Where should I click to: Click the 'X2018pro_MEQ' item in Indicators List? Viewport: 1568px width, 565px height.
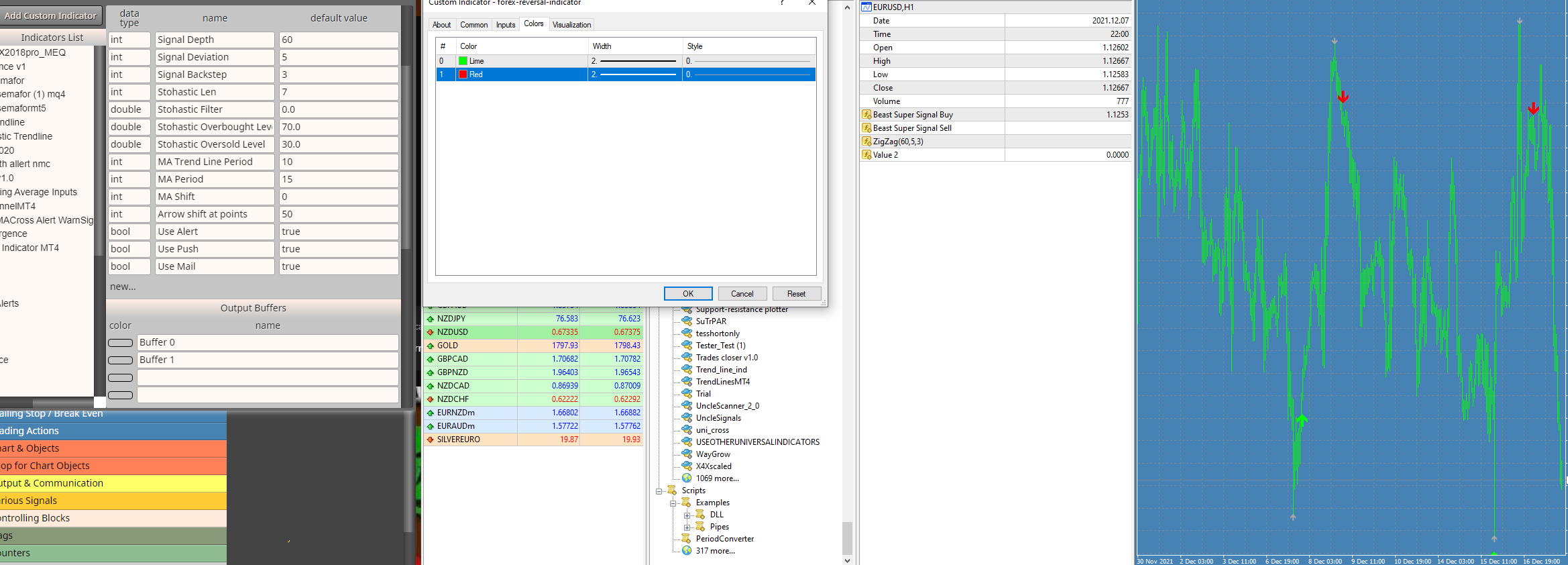(x=33, y=52)
